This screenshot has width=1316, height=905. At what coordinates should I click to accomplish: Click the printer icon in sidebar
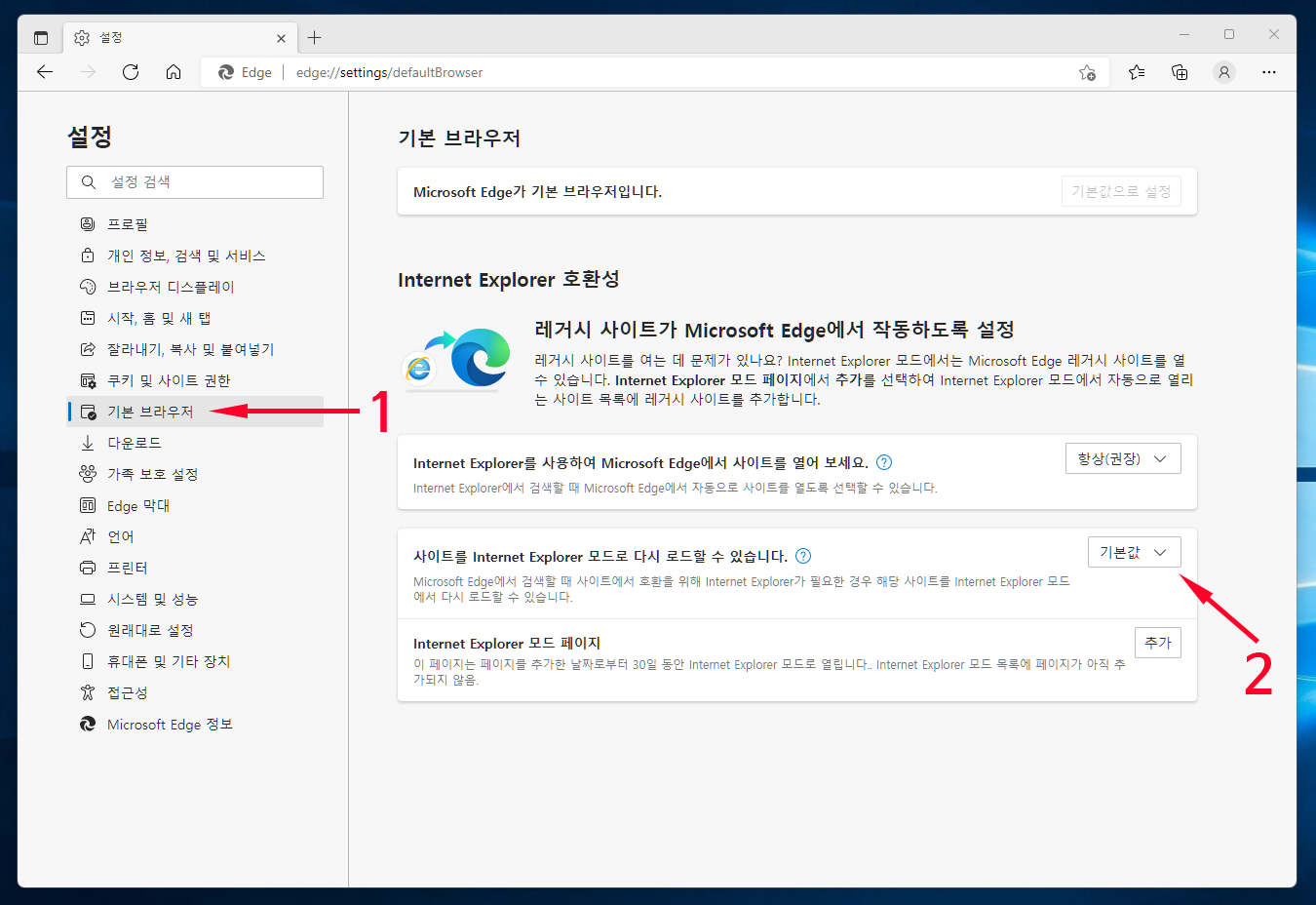pos(88,568)
